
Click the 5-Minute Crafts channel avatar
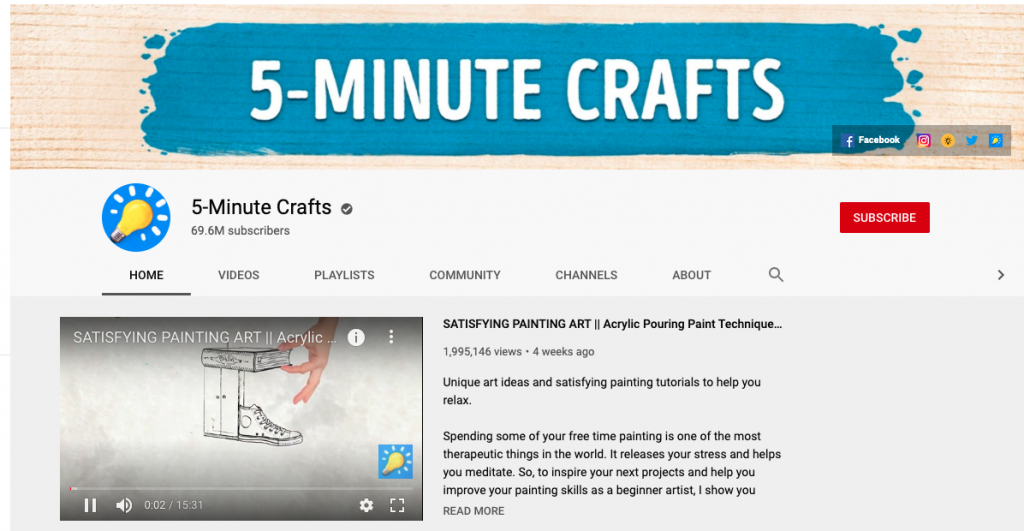coord(136,217)
